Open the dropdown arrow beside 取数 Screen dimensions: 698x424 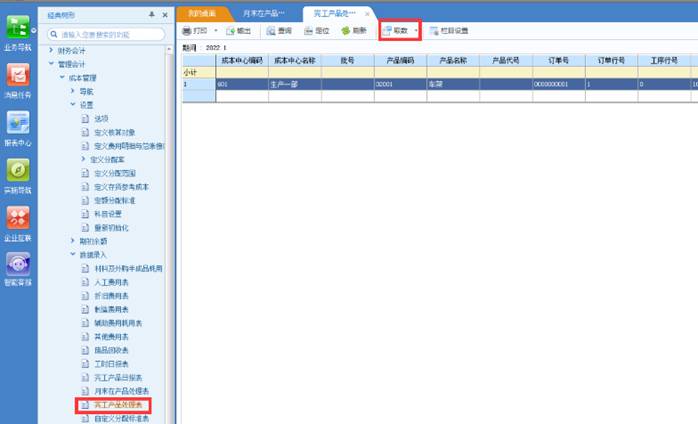pos(416,31)
